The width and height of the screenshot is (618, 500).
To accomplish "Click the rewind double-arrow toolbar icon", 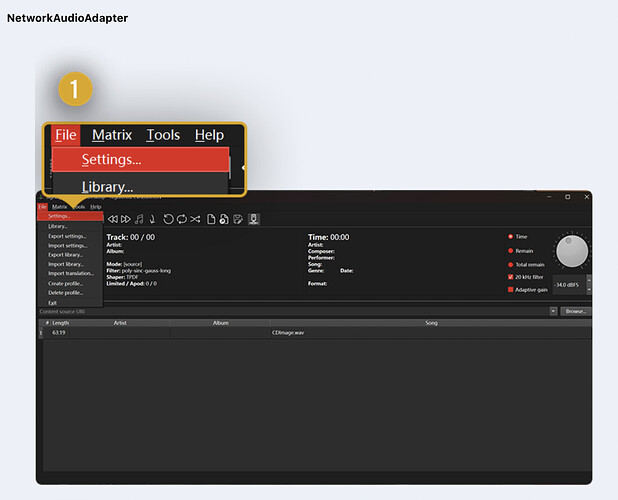I will (113, 219).
